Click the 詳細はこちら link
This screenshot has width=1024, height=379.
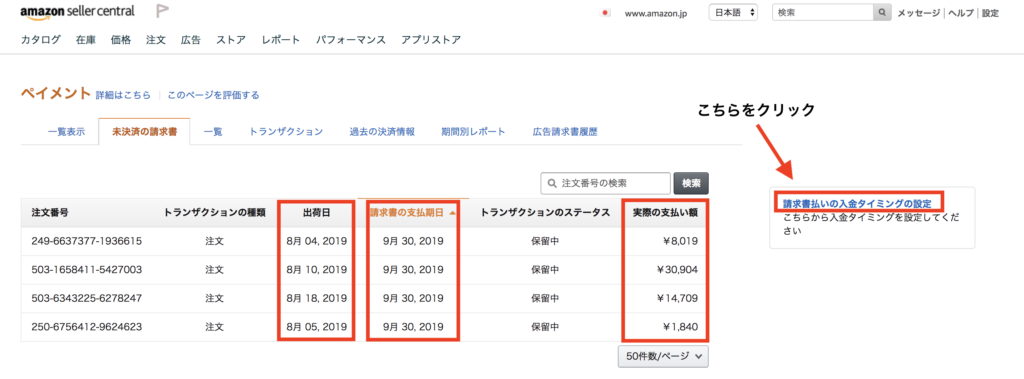[123, 95]
